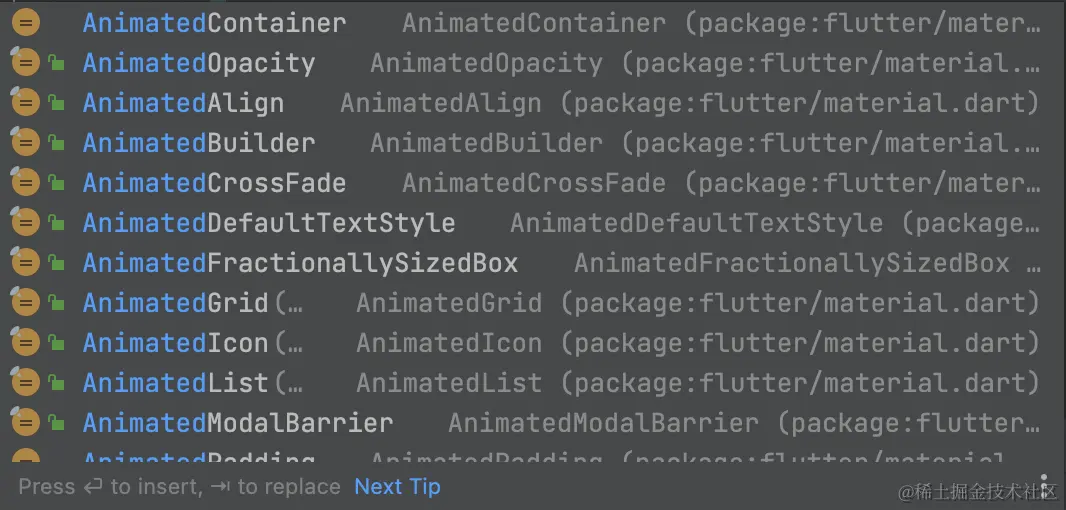Select the partially visible AnimatedPadding row

tap(198, 459)
